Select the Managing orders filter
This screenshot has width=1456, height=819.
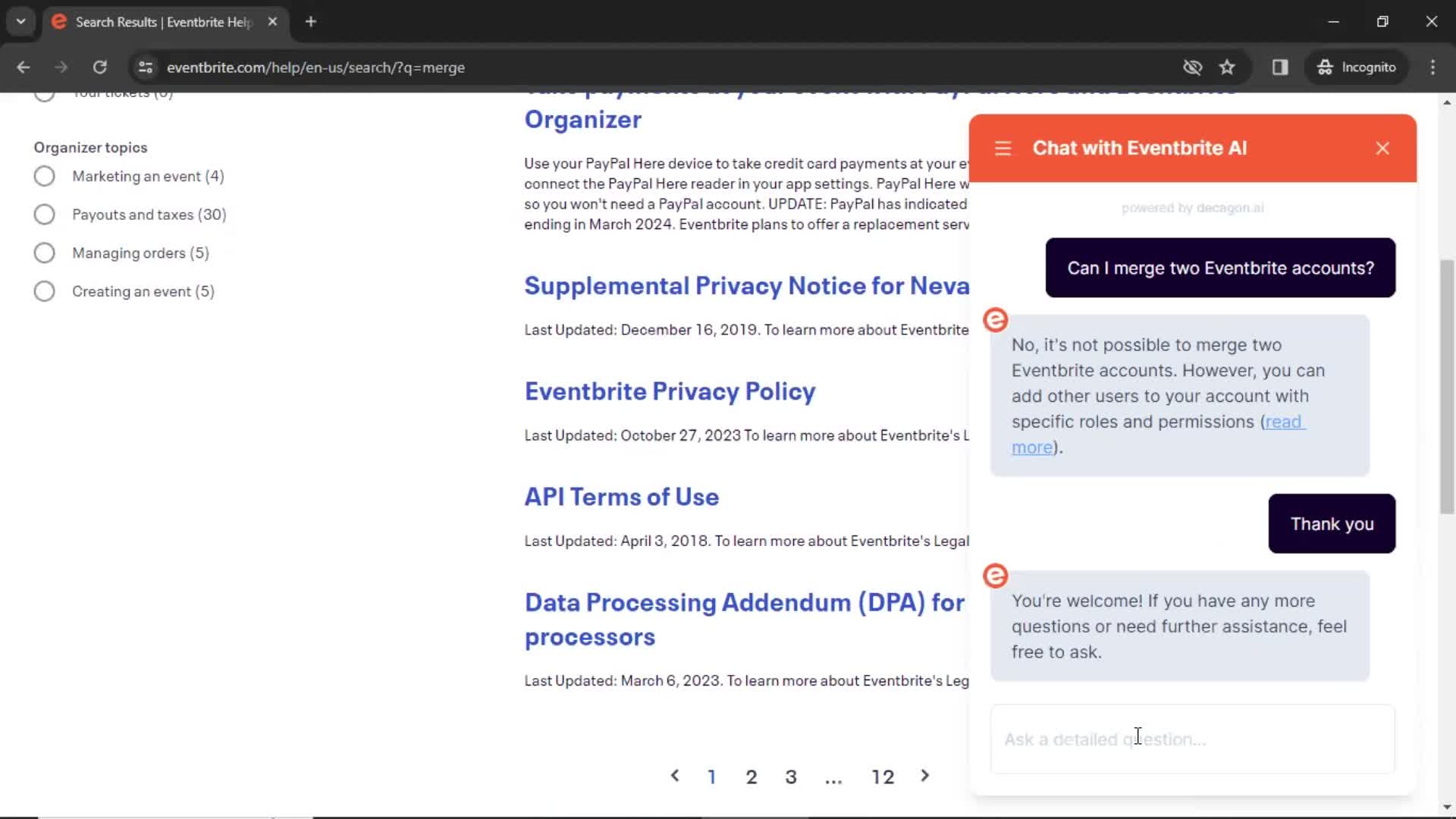(x=45, y=253)
